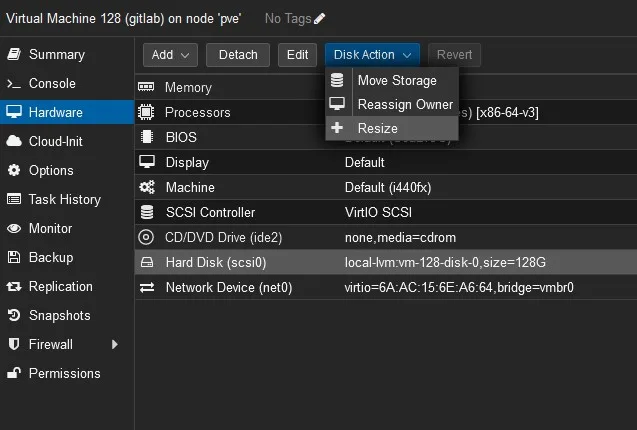Click the pencil icon next to No Tags
Screen dimensions: 637x430
point(319,18)
